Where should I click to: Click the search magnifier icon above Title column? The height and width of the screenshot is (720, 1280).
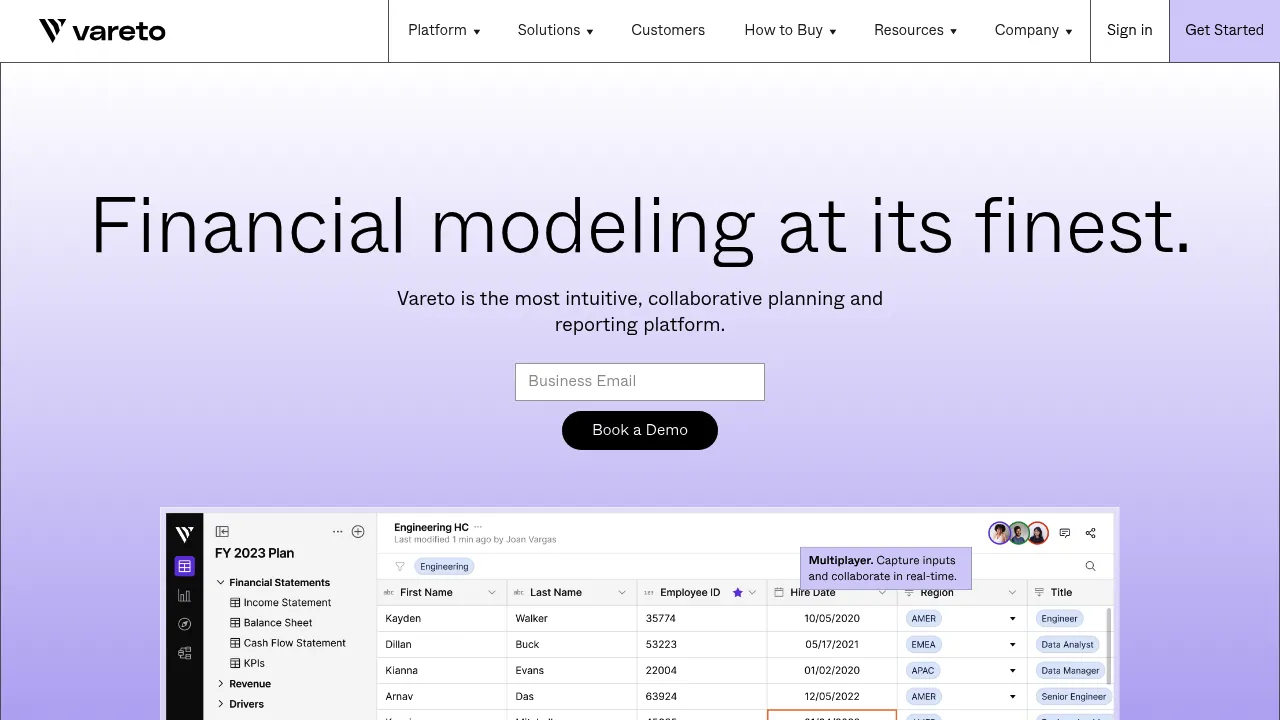click(x=1090, y=566)
